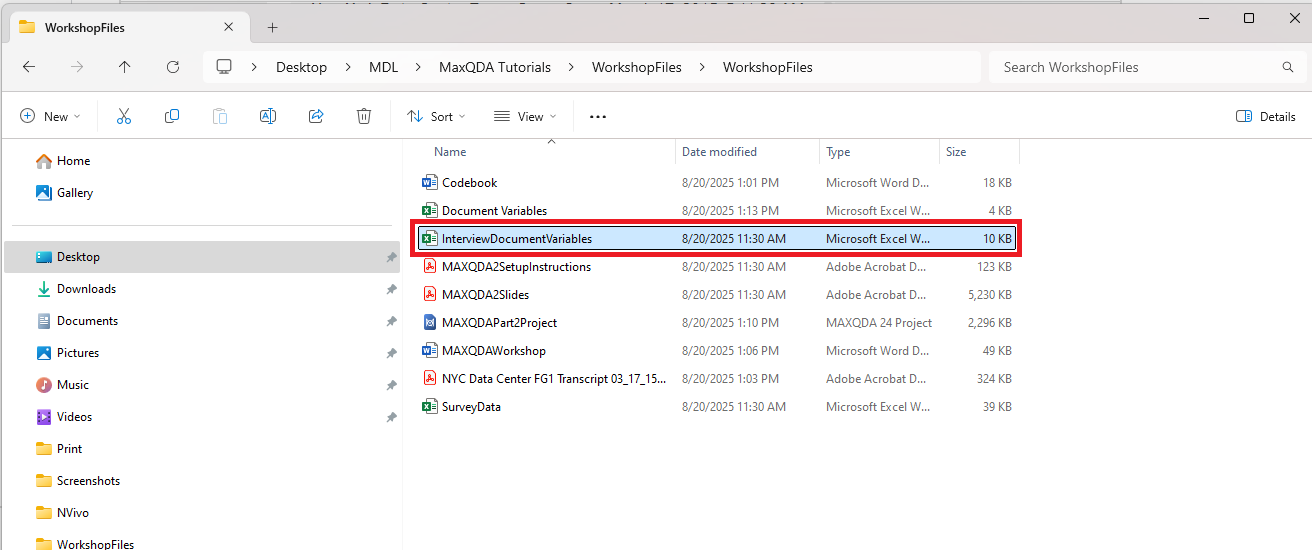Click the pin icon beside Videos

coord(391,417)
